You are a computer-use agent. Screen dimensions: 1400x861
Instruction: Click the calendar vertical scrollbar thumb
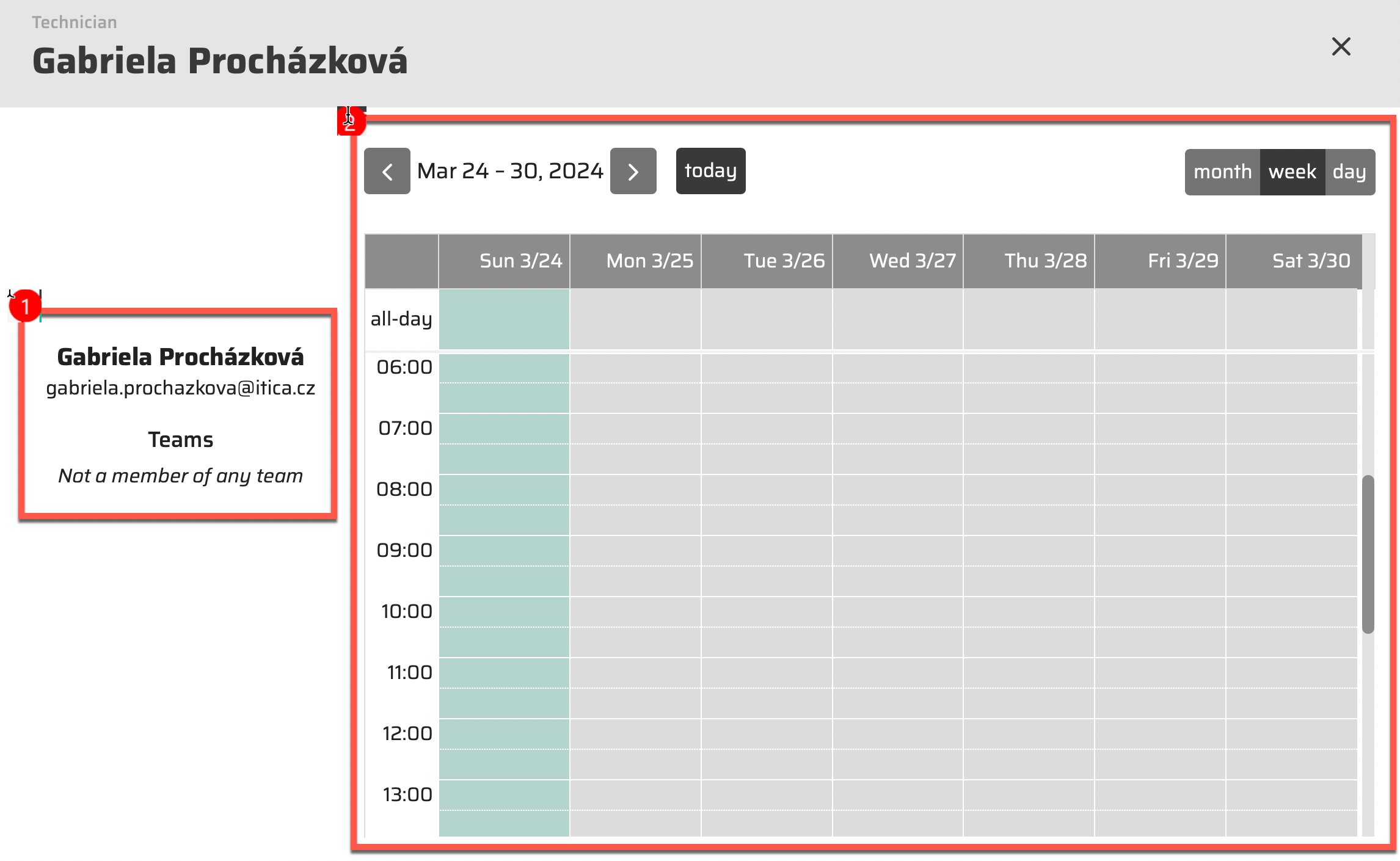[1368, 553]
